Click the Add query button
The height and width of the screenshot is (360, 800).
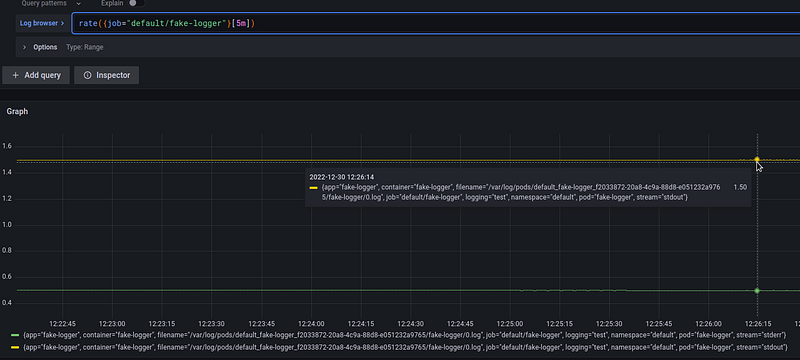tap(36, 75)
